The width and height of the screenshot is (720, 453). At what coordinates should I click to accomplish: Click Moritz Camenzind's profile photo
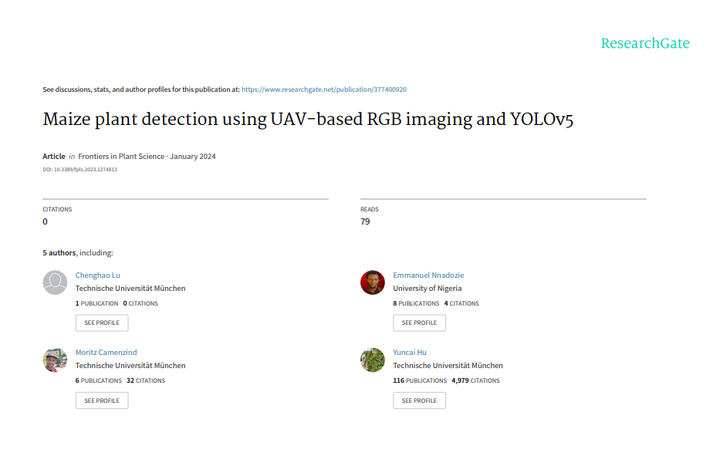point(55,360)
